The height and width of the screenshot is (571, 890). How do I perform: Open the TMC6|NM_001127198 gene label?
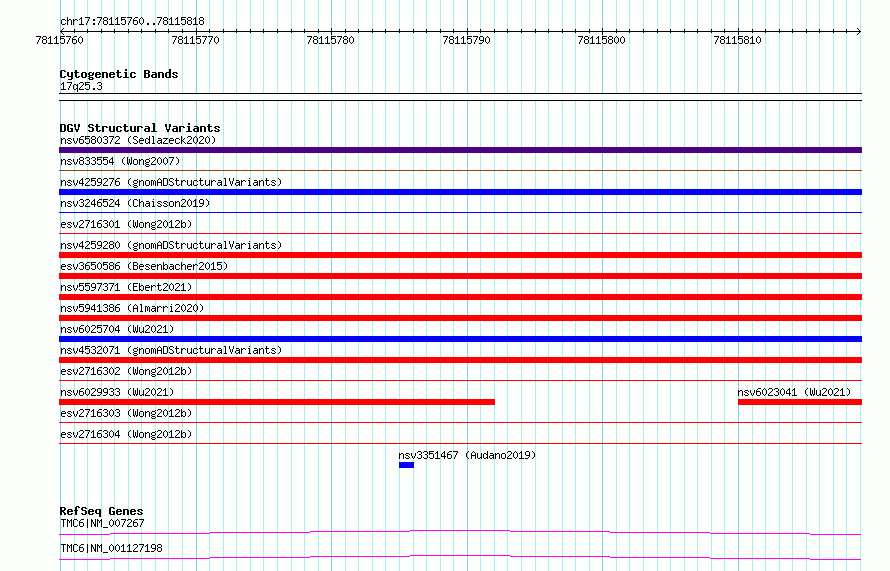pos(111,548)
